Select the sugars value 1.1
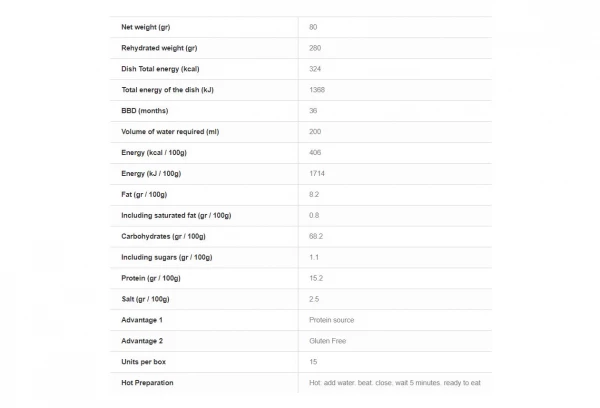The image size is (600, 408). tap(315, 257)
